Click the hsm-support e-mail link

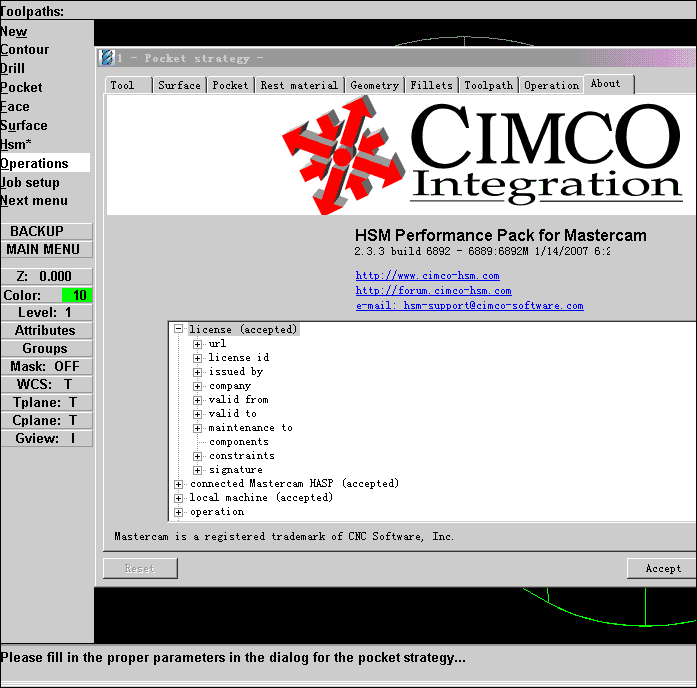(x=469, y=306)
